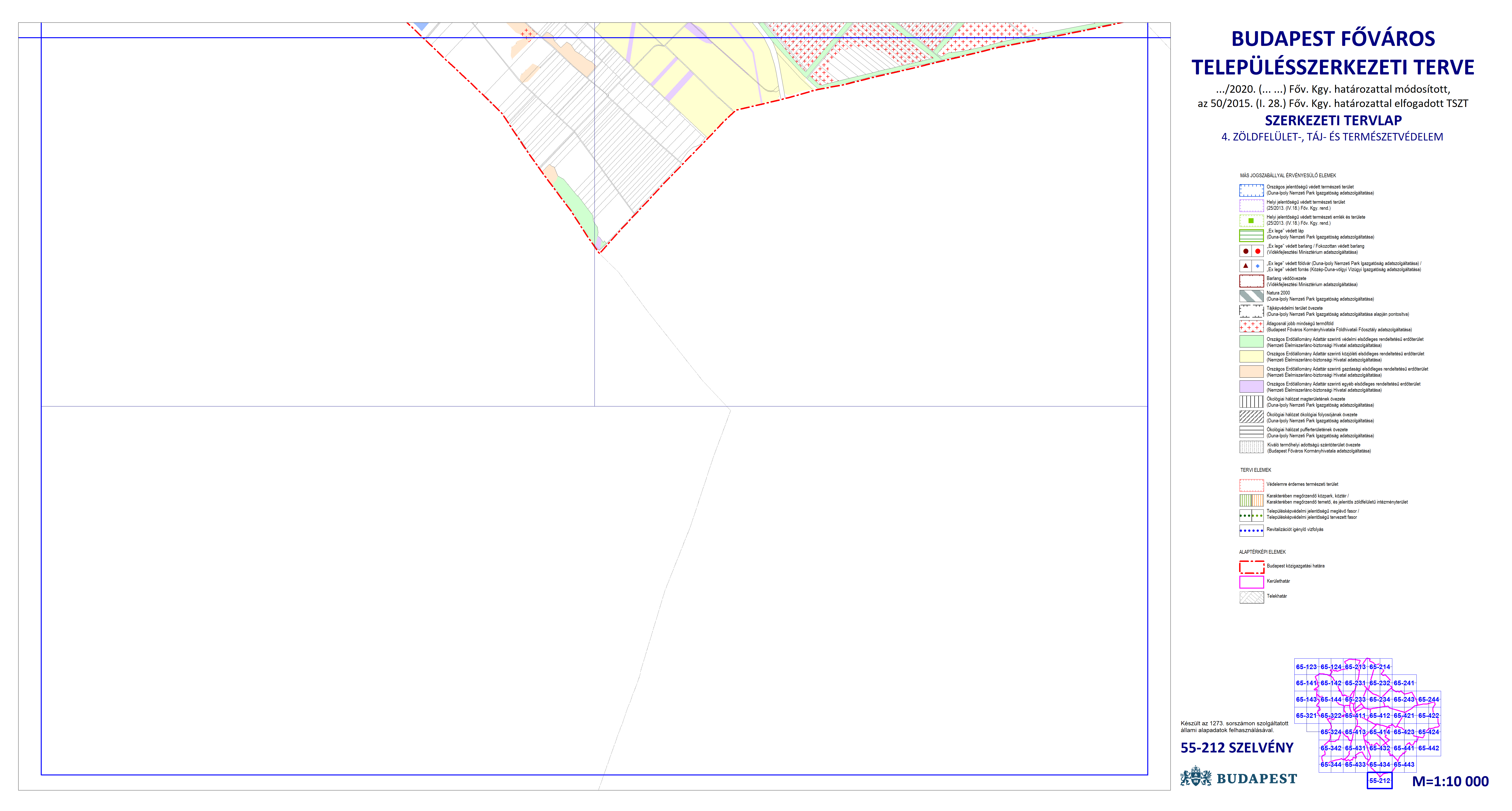Viewport: 1512px width, 811px height.
Task: Select index map tile 65-434
Action: click(1380, 765)
